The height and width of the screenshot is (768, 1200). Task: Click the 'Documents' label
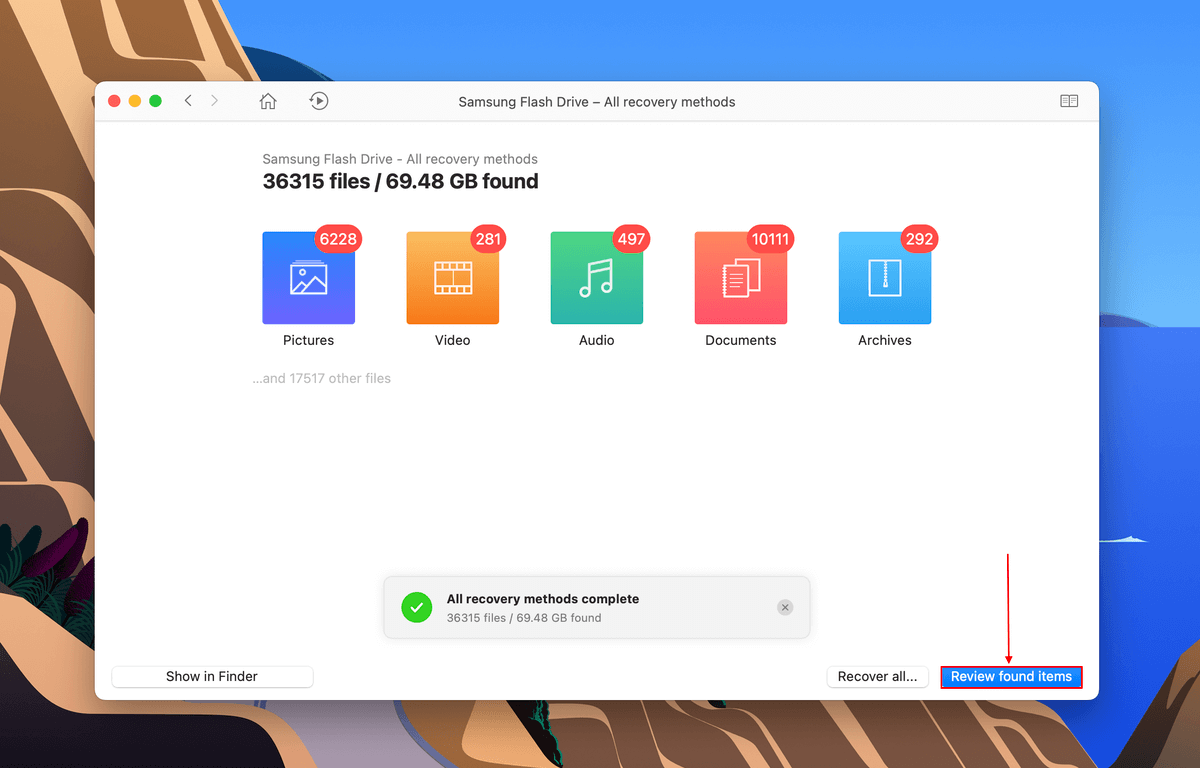tap(740, 340)
